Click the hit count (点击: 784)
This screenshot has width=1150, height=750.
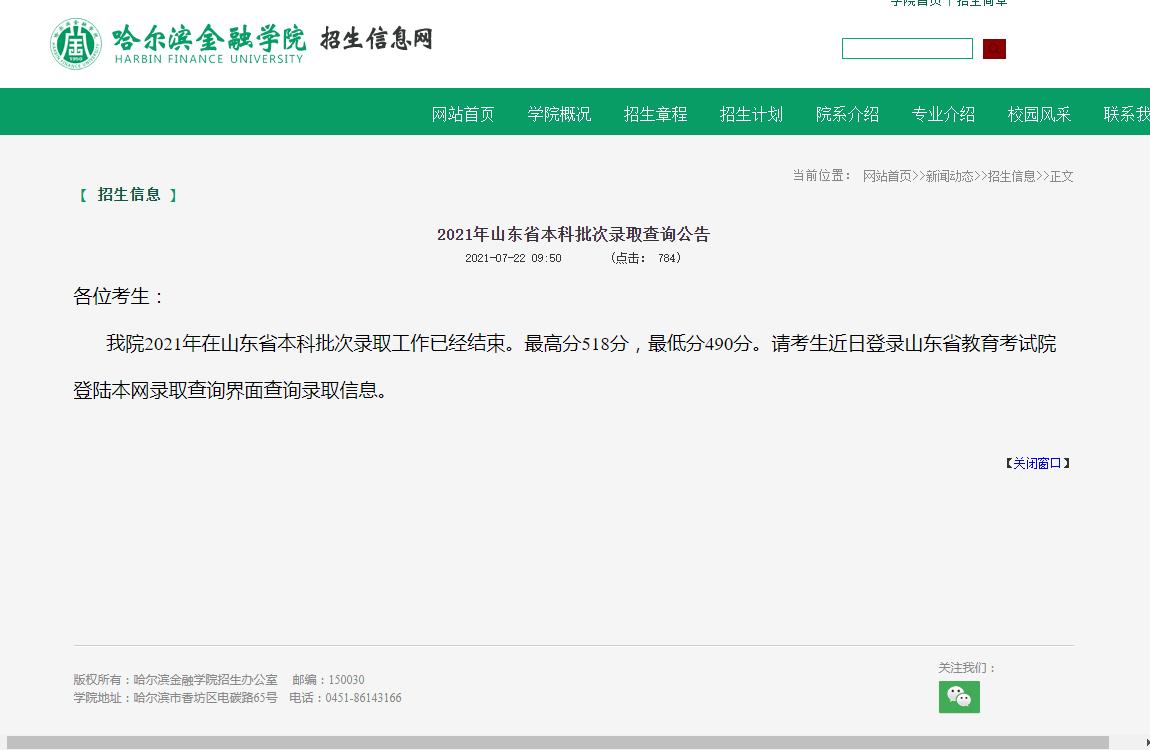click(x=645, y=258)
